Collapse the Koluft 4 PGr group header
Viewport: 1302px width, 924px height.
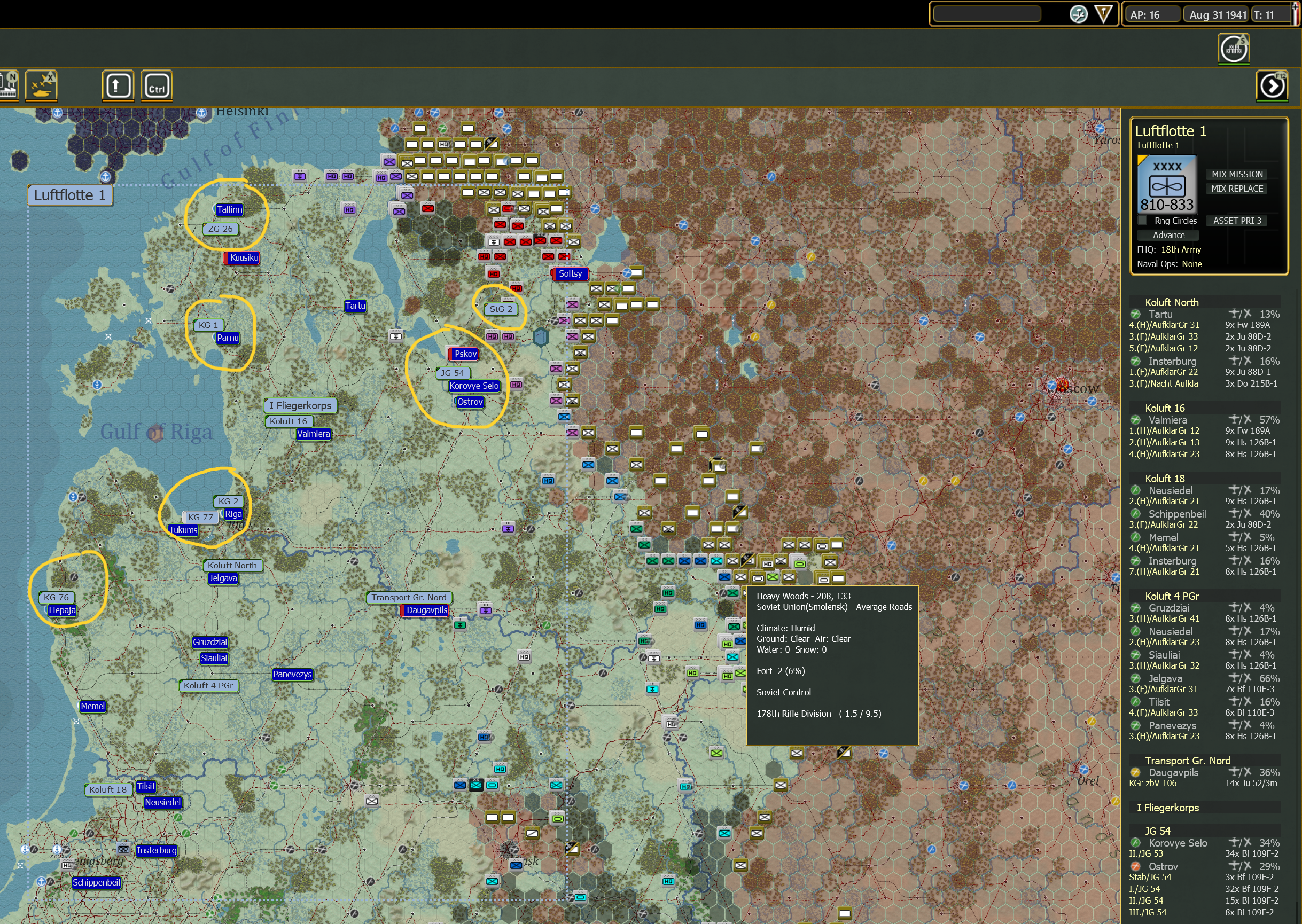(1171, 596)
